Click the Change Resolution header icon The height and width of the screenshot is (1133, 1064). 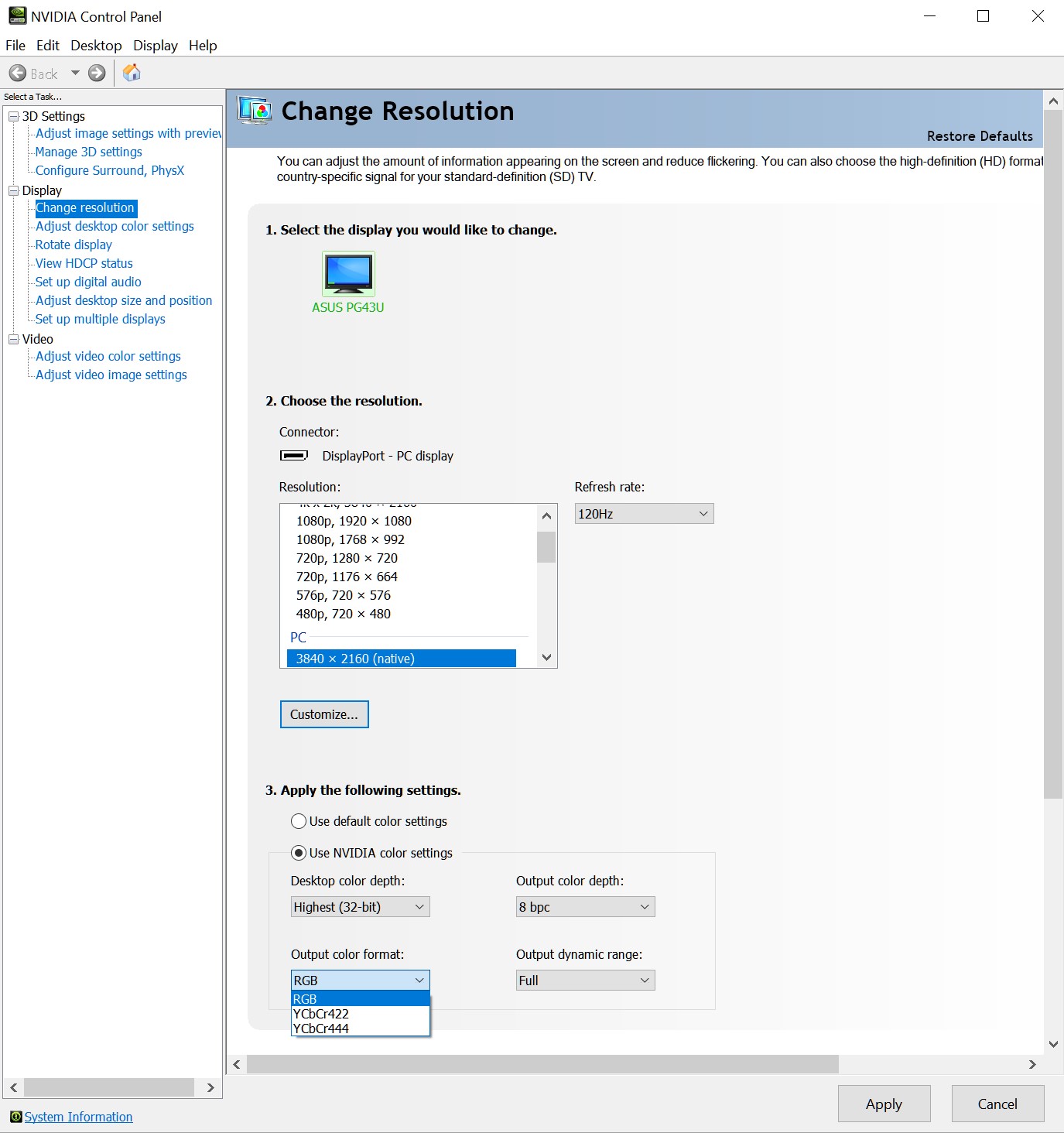pos(255,111)
